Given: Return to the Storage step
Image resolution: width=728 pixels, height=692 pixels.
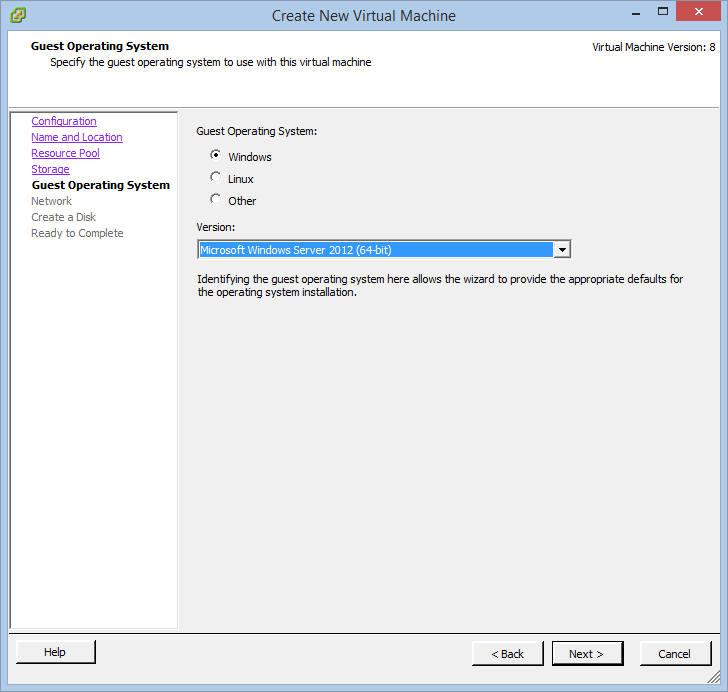Looking at the screenshot, I should [50, 169].
